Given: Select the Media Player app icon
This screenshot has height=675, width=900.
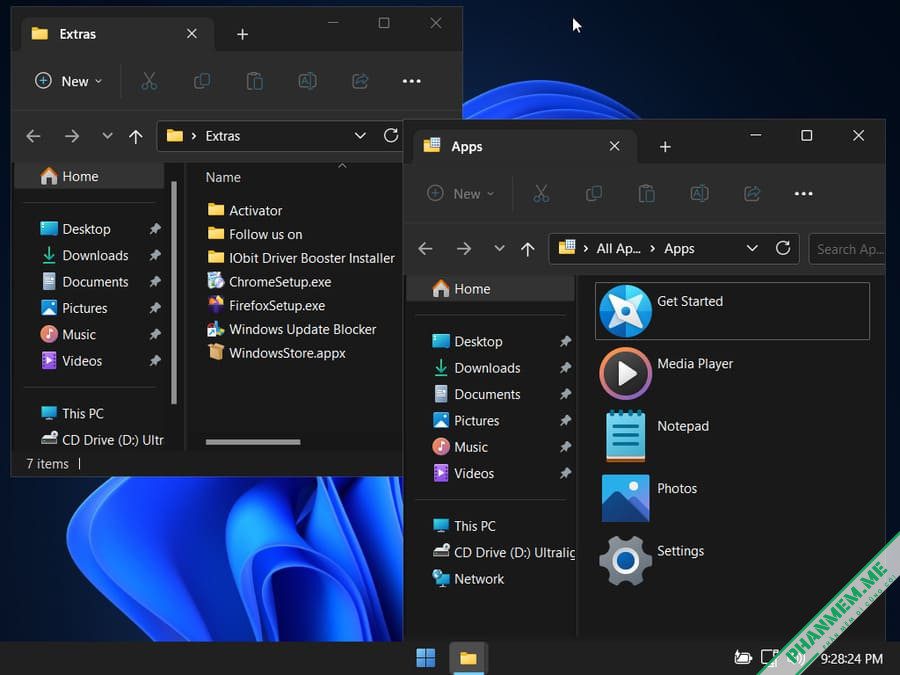Looking at the screenshot, I should tap(625, 374).
